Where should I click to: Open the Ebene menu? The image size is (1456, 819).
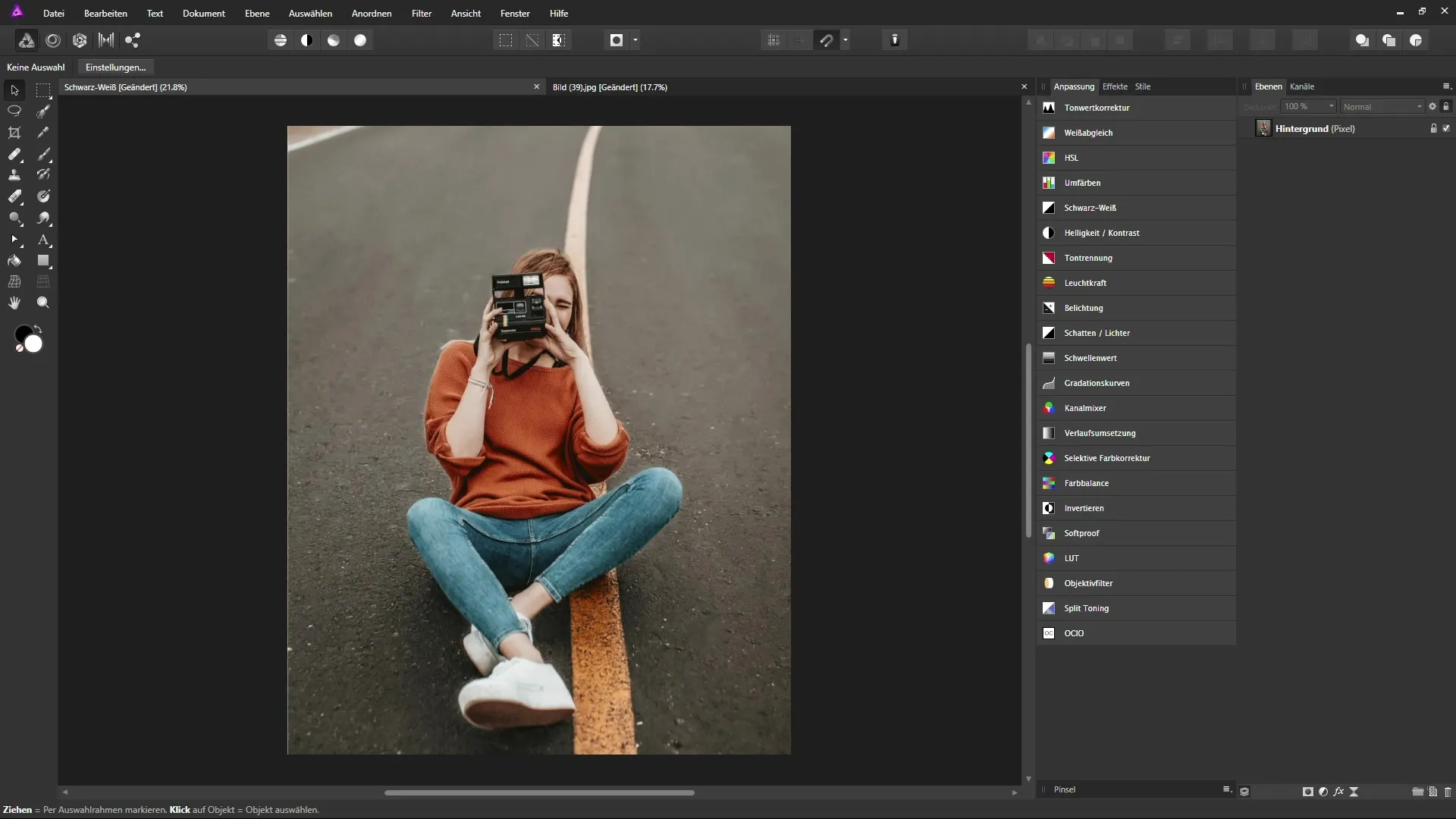pos(257,14)
